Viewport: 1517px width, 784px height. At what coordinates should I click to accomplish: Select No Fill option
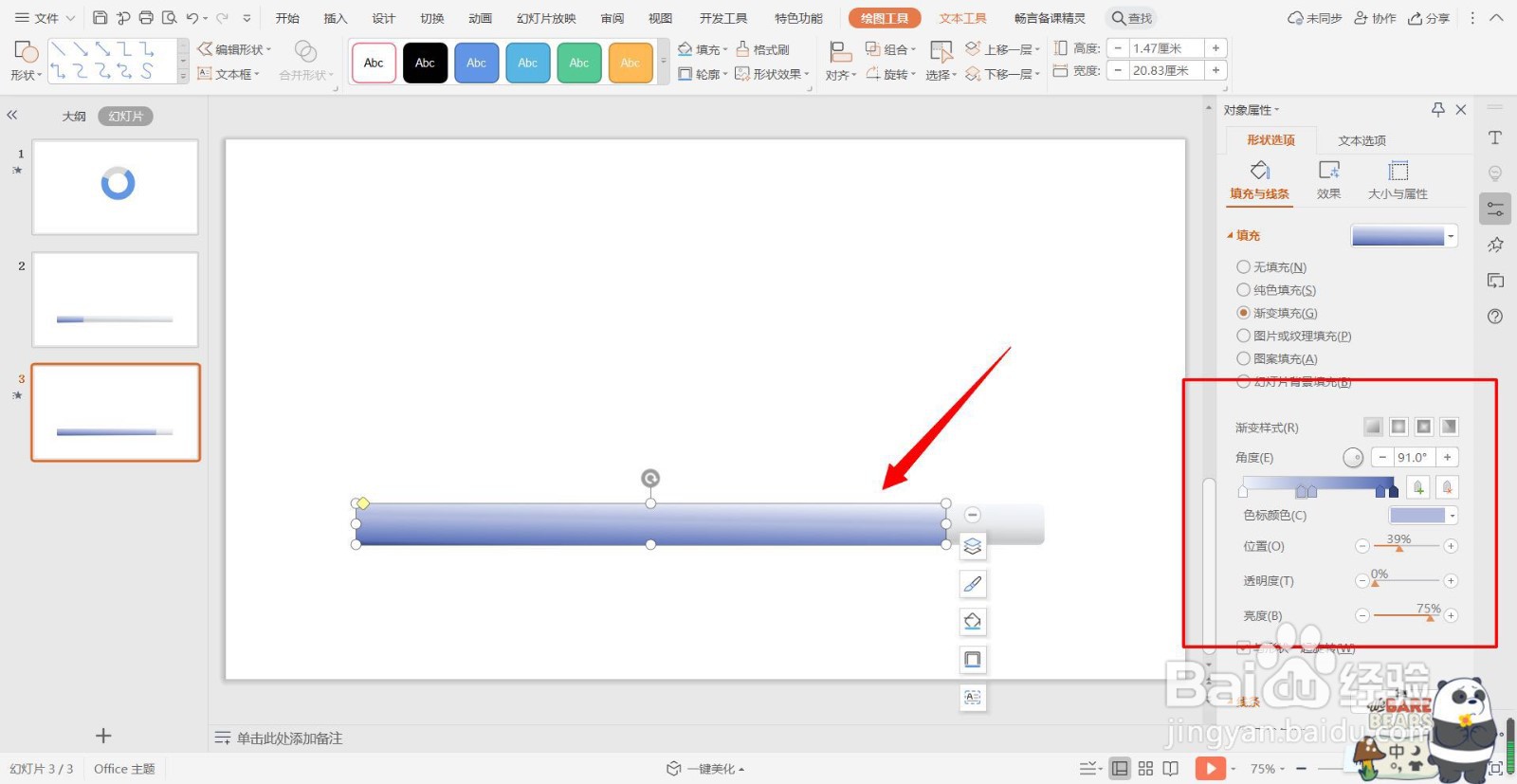[1271, 267]
